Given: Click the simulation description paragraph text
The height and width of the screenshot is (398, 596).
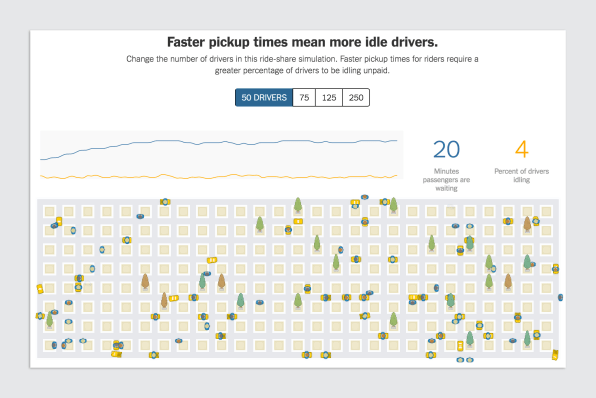Looking at the screenshot, I should click(302, 65).
